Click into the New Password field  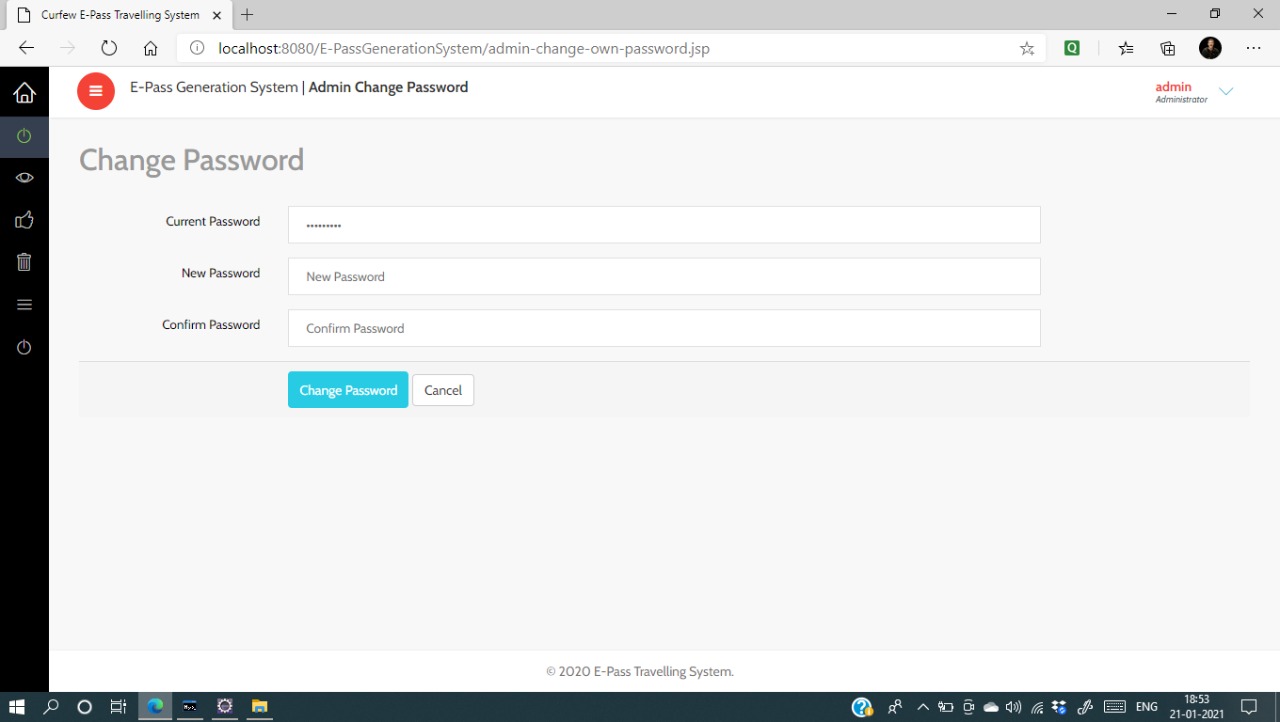[x=664, y=277]
